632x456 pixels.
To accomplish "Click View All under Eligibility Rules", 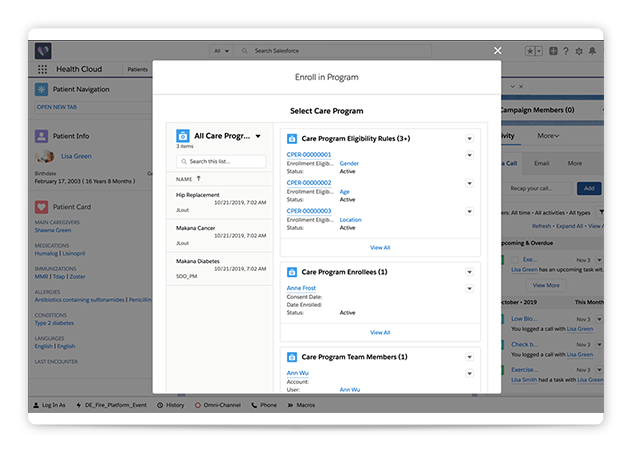I will [x=380, y=247].
